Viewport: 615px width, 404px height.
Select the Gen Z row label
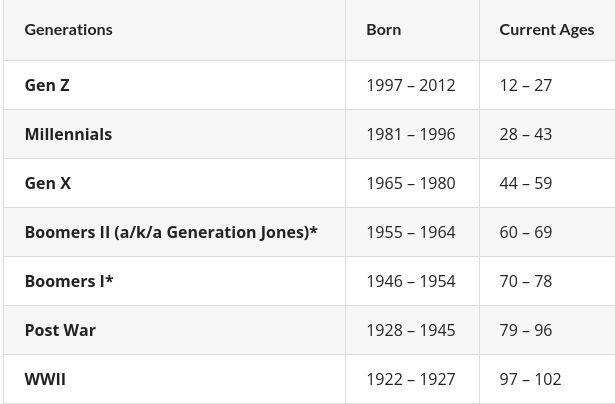[x=47, y=85]
